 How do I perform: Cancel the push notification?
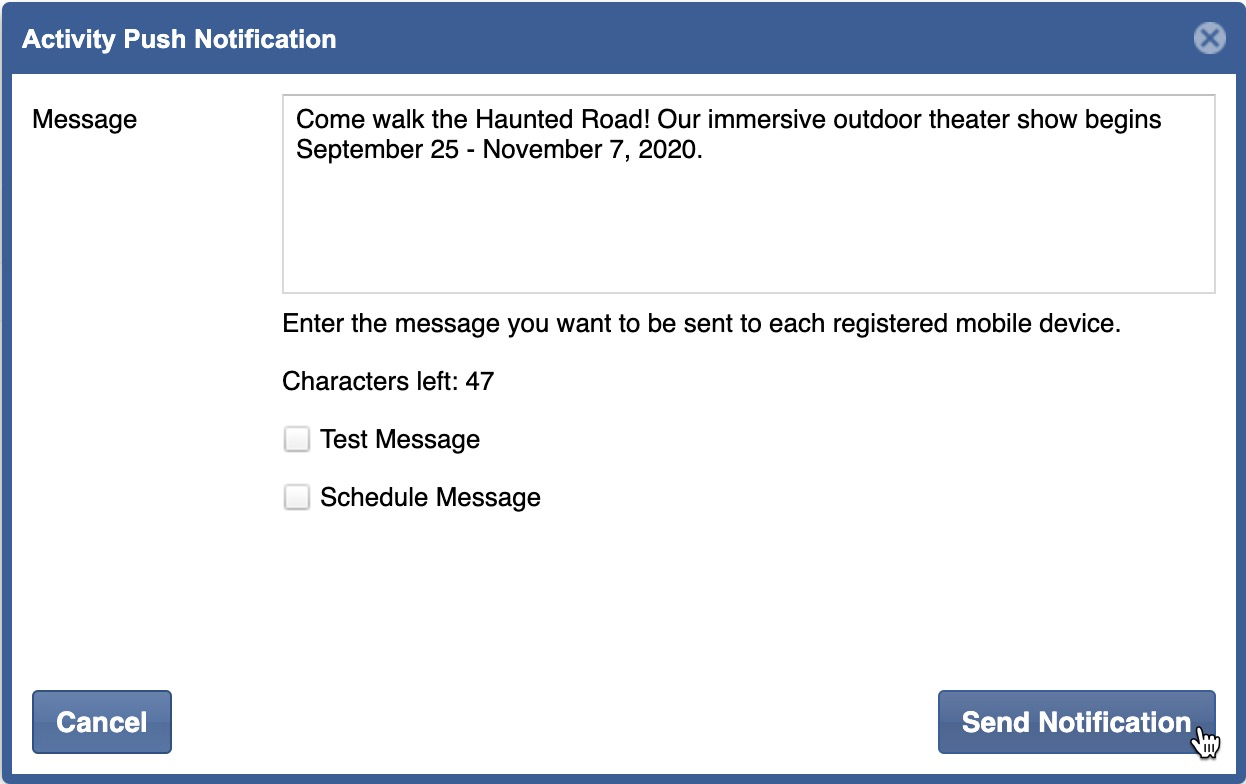pos(102,722)
